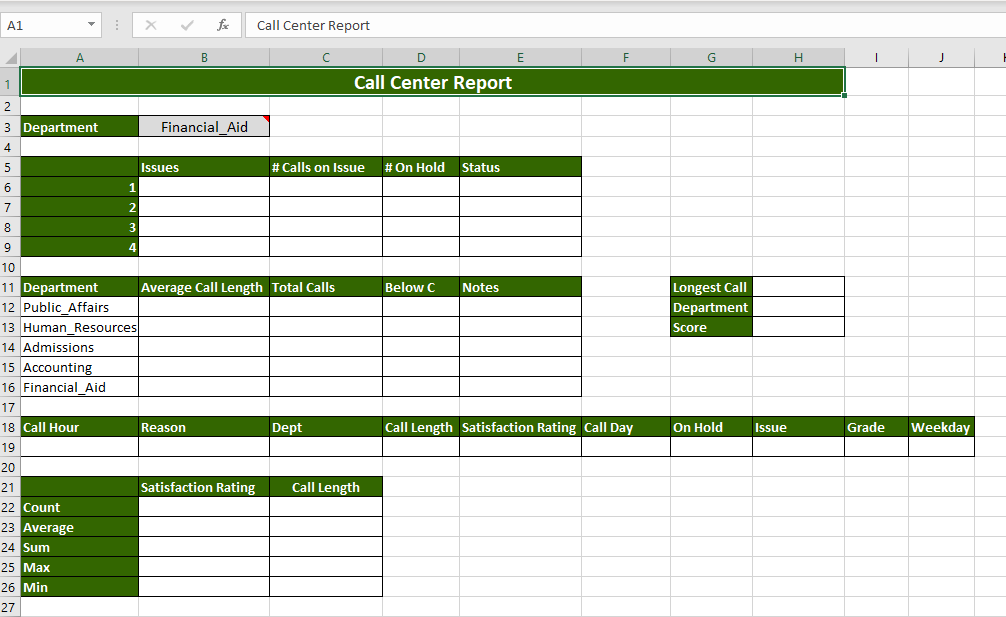1006x617 pixels.
Task: Click the Enter checkmark formula bar icon
Action: [x=187, y=26]
